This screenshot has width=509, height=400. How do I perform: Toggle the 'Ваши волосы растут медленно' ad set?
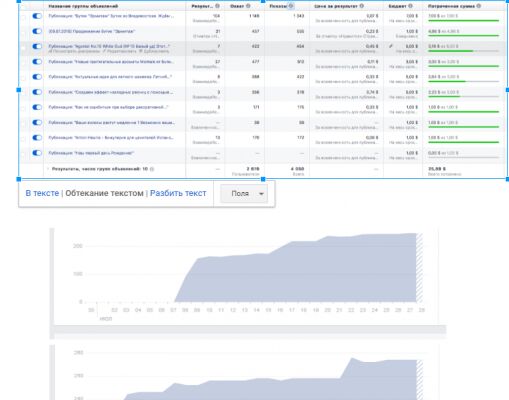(37, 123)
